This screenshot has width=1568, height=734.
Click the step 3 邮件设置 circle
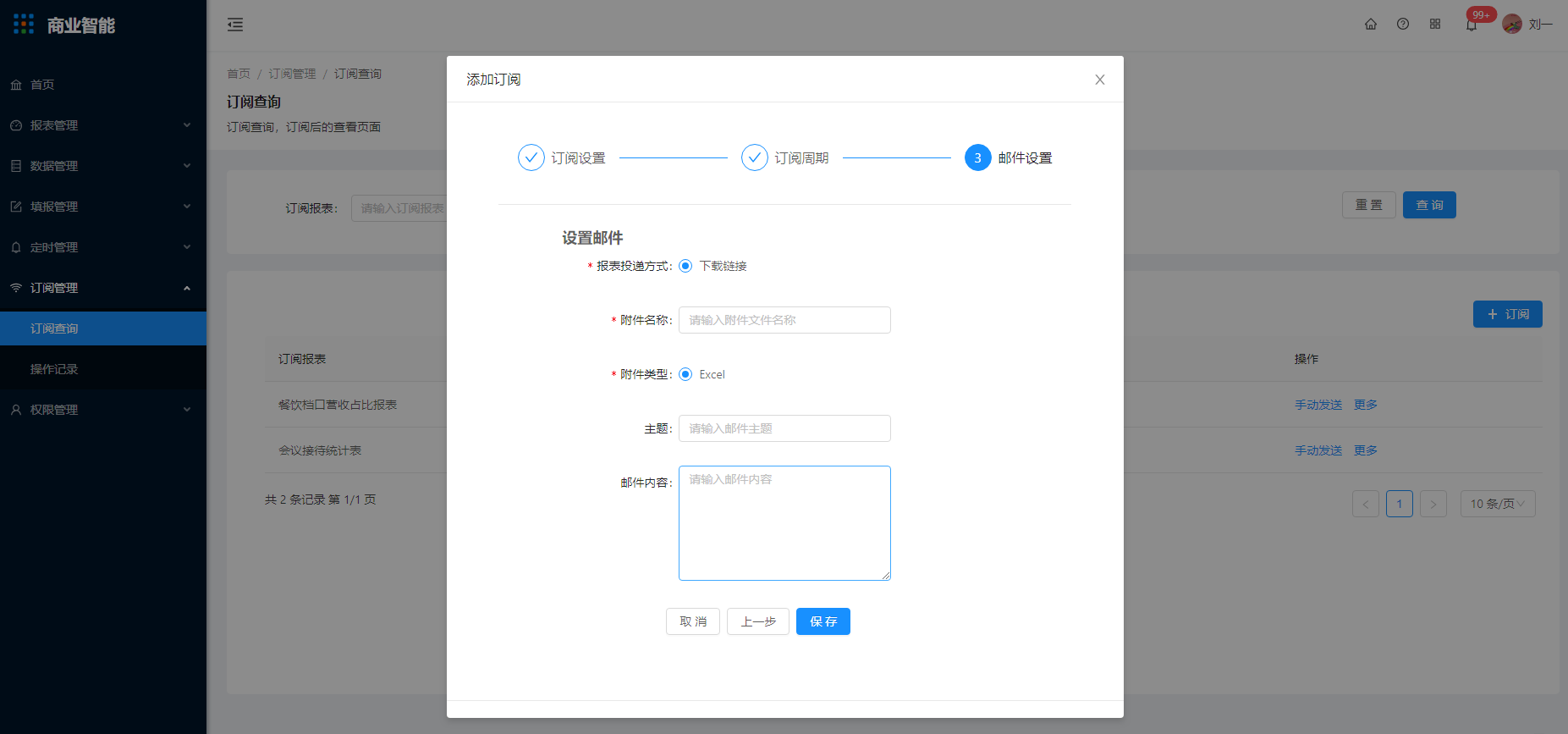[978, 157]
